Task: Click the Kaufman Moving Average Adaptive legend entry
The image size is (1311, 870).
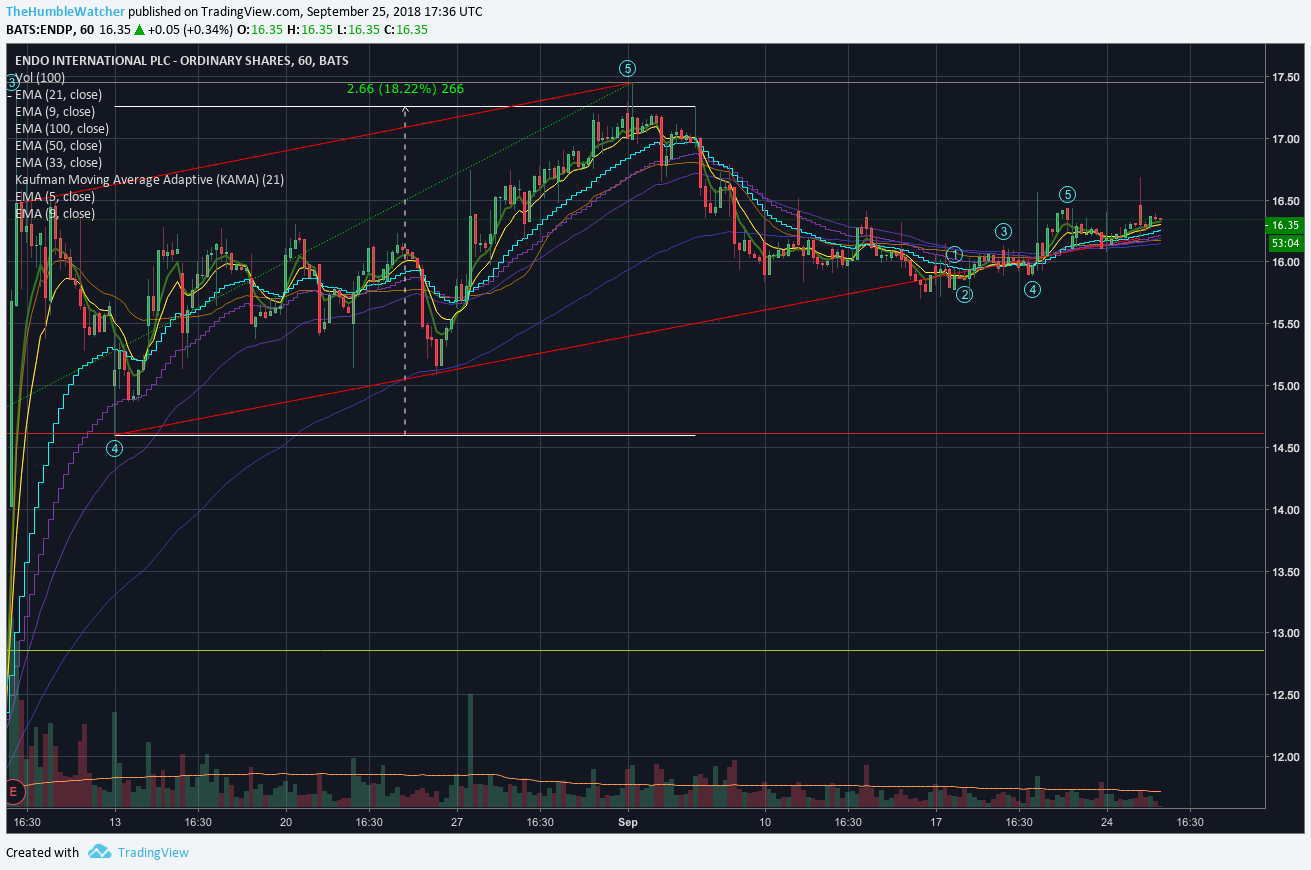Action: (150, 179)
